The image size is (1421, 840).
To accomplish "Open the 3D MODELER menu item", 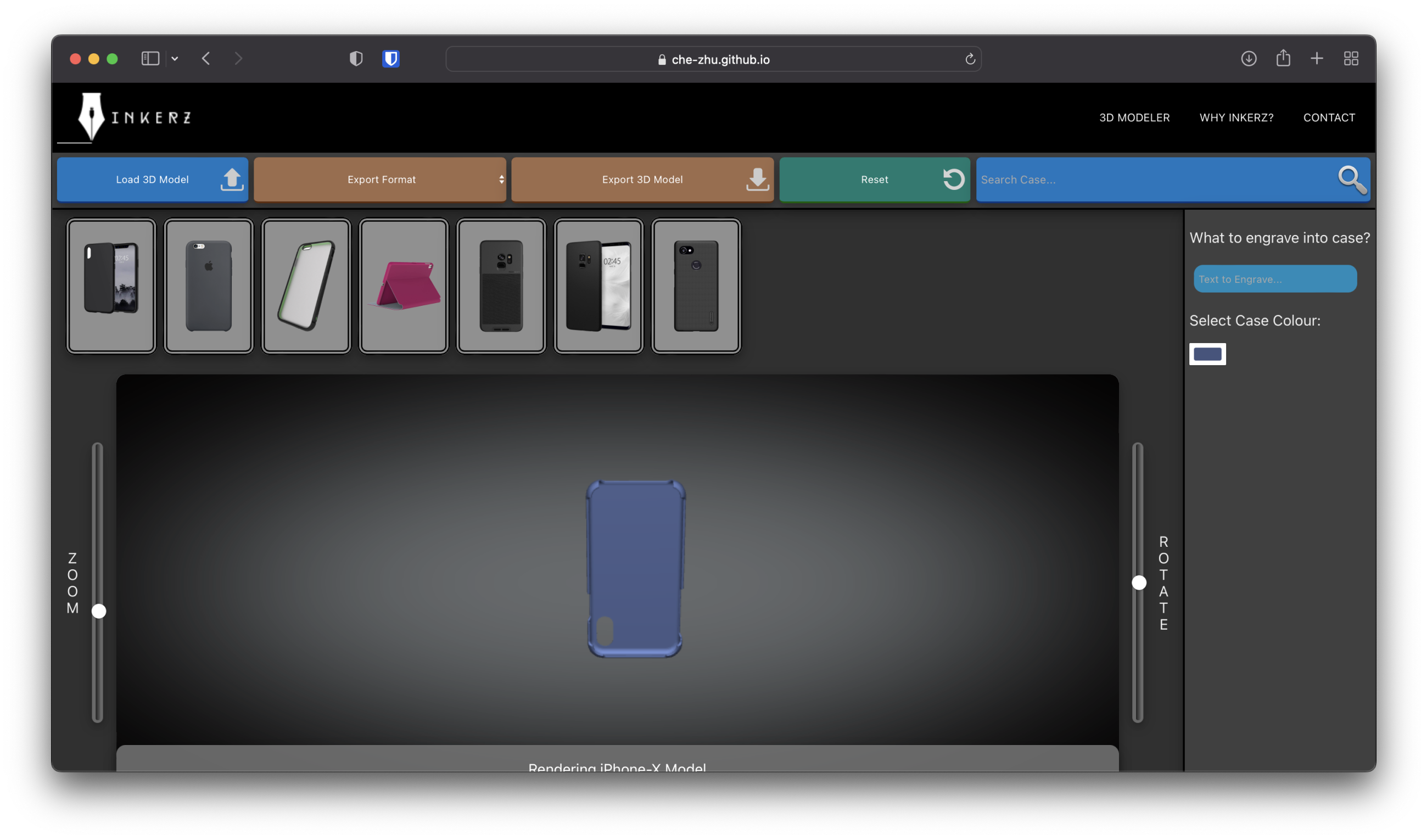I will point(1134,117).
